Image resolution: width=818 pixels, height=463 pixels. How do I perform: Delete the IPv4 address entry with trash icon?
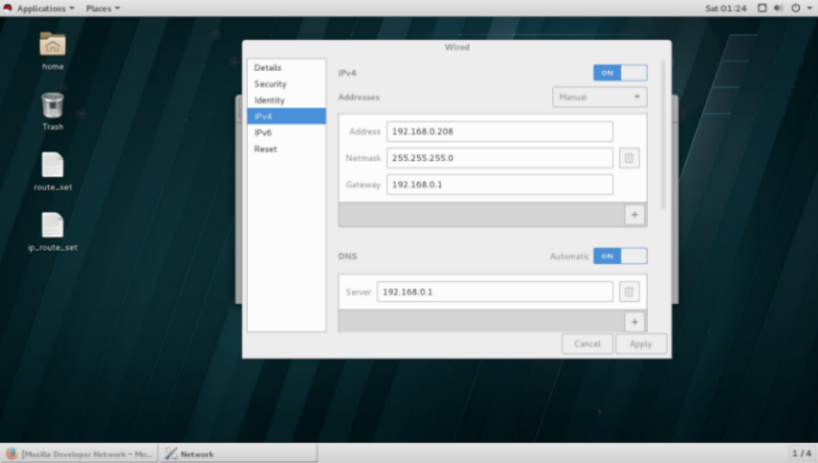point(629,158)
